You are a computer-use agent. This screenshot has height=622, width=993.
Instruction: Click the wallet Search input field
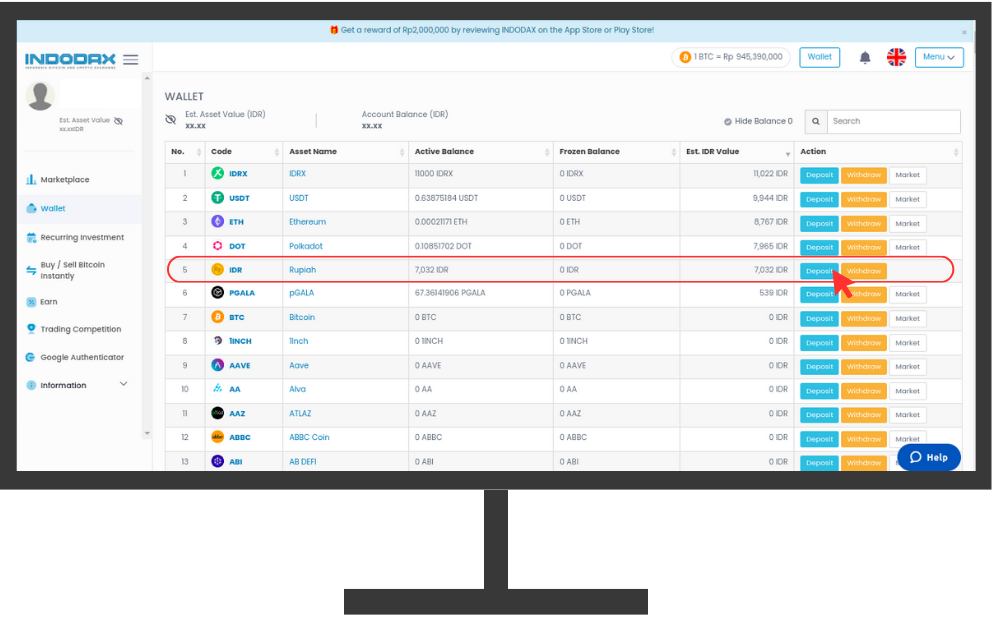tap(894, 121)
